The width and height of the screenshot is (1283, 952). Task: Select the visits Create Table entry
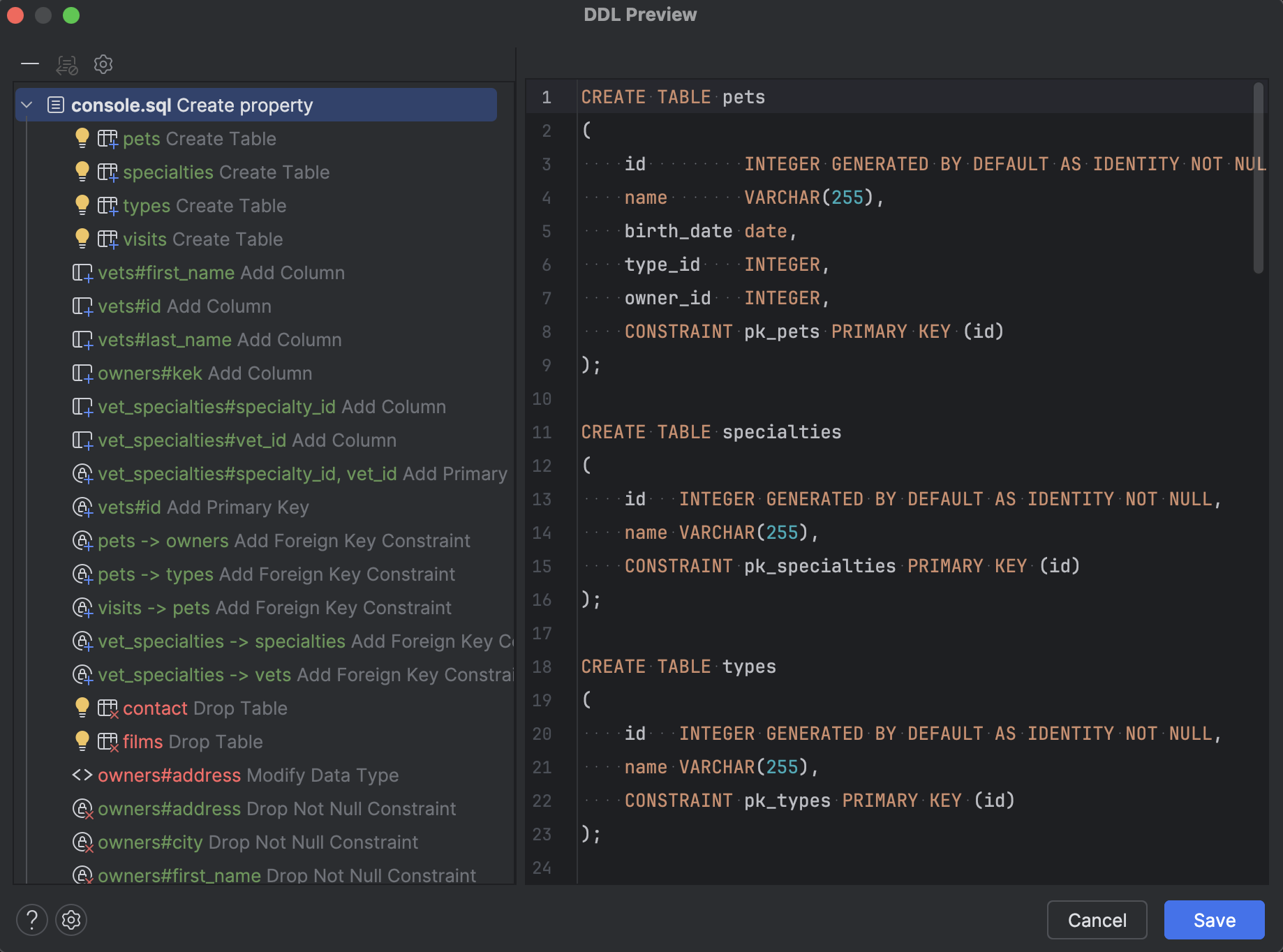202,239
